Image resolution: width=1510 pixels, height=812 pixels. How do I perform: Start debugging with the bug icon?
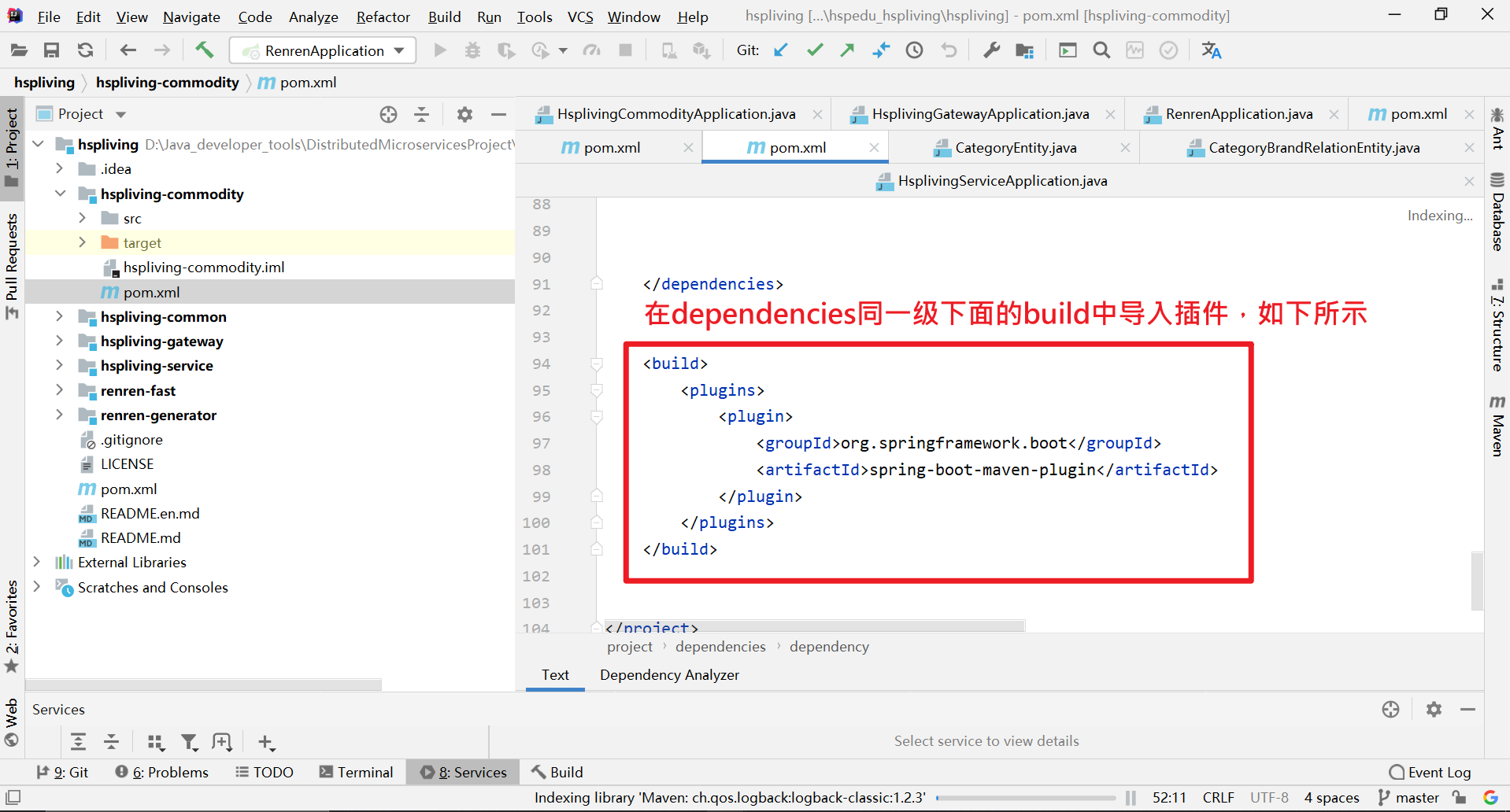coord(472,50)
